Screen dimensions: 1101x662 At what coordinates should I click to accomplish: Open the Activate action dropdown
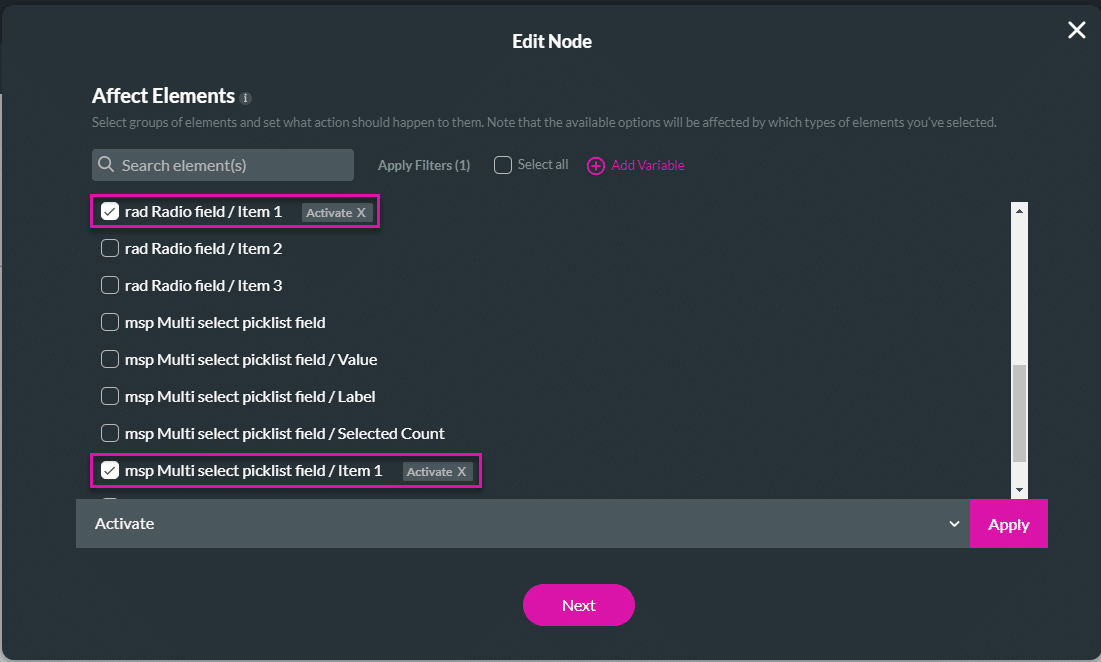[x=522, y=524]
